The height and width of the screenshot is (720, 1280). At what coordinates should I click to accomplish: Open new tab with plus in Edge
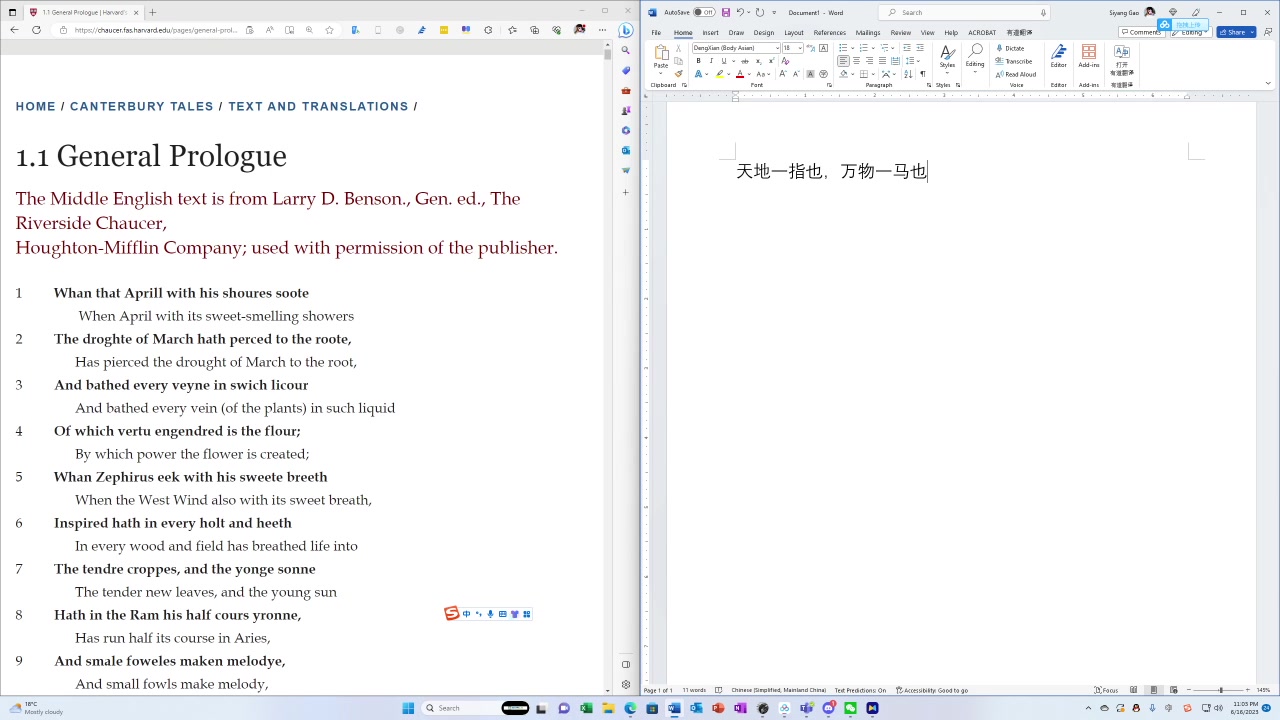point(152,12)
